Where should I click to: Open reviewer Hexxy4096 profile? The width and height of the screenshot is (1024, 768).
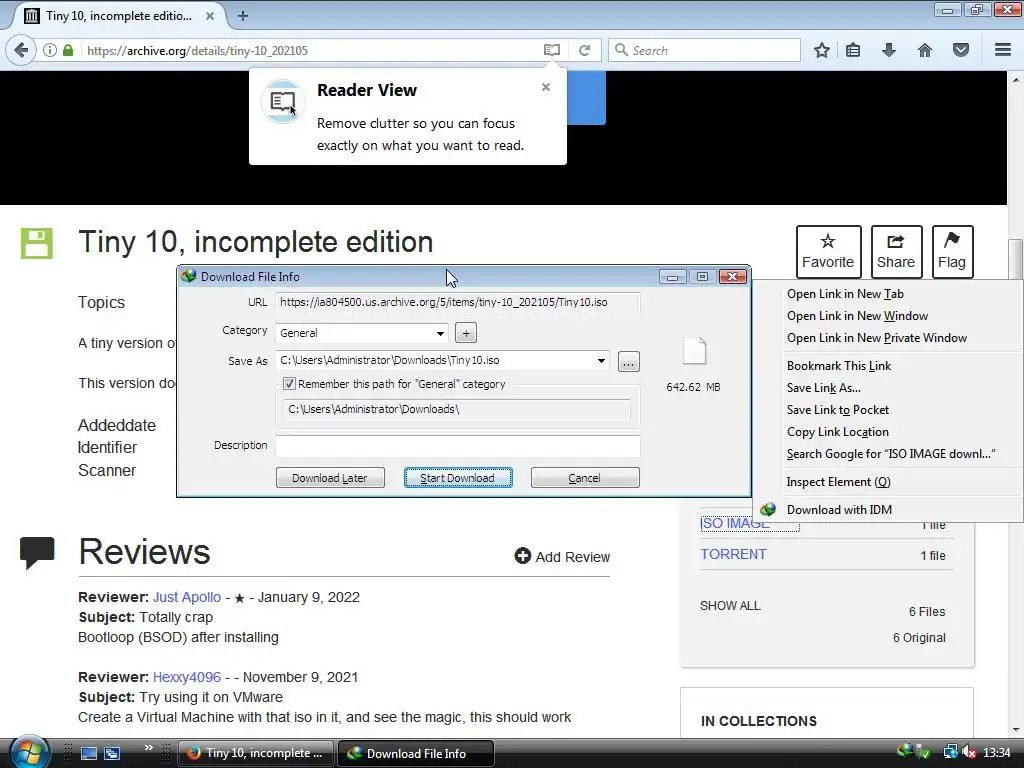187,677
